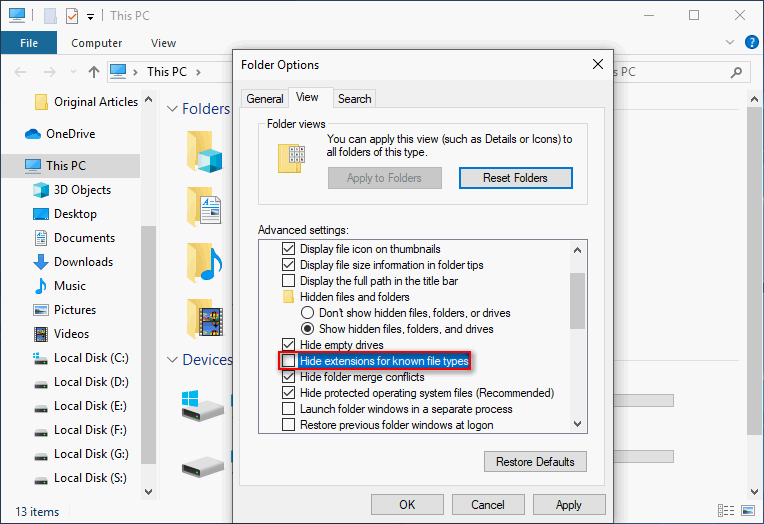Image resolution: width=764 pixels, height=524 pixels.
Task: Open the Music folder icon in Folders group
Action: [205, 262]
